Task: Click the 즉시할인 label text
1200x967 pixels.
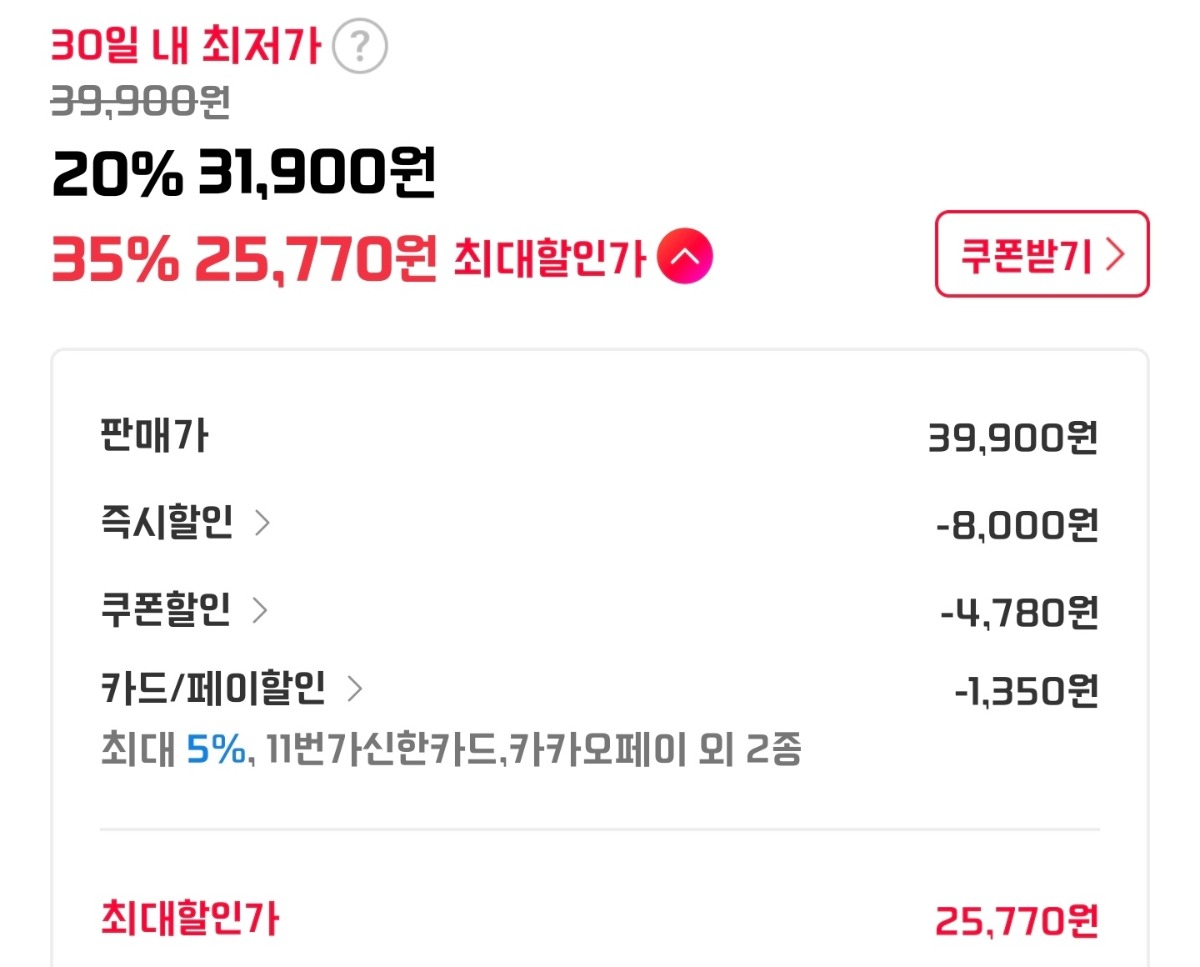Action: 166,522
